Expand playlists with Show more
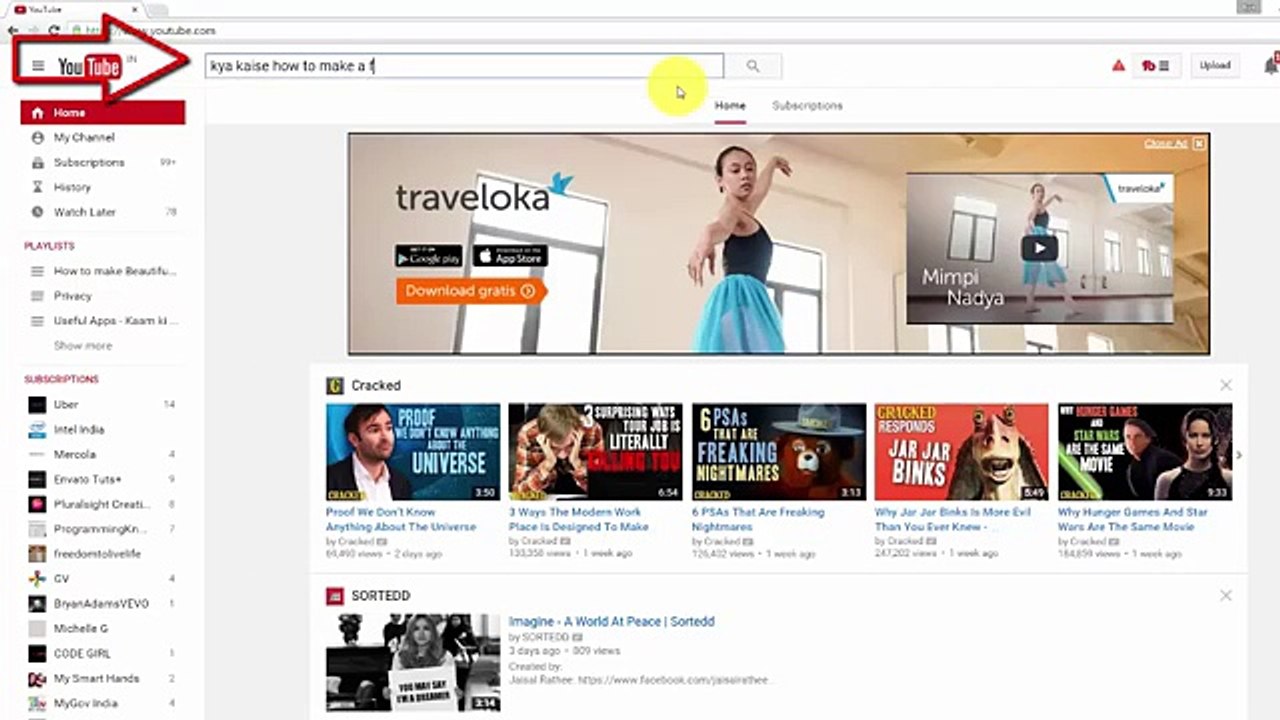The height and width of the screenshot is (720, 1280). point(83,346)
